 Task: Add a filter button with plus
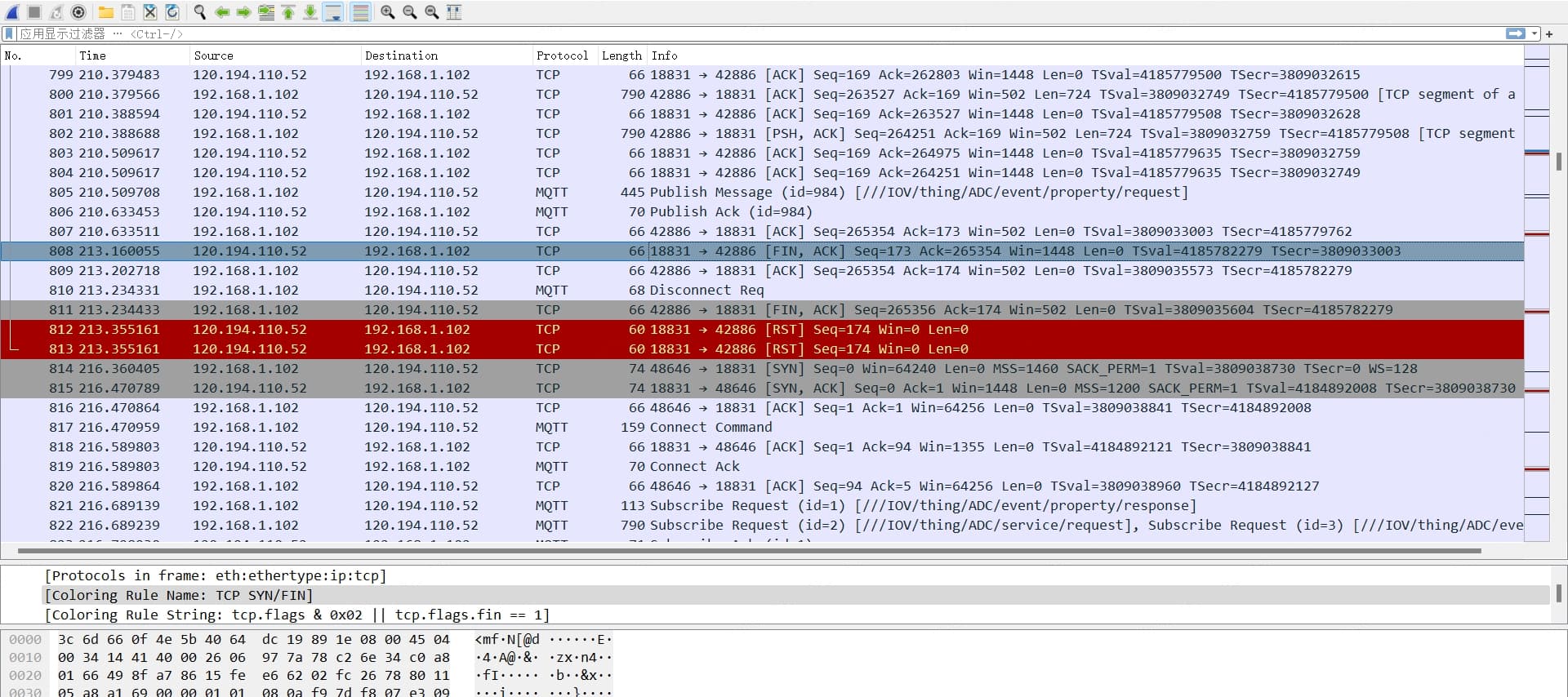(x=1549, y=33)
